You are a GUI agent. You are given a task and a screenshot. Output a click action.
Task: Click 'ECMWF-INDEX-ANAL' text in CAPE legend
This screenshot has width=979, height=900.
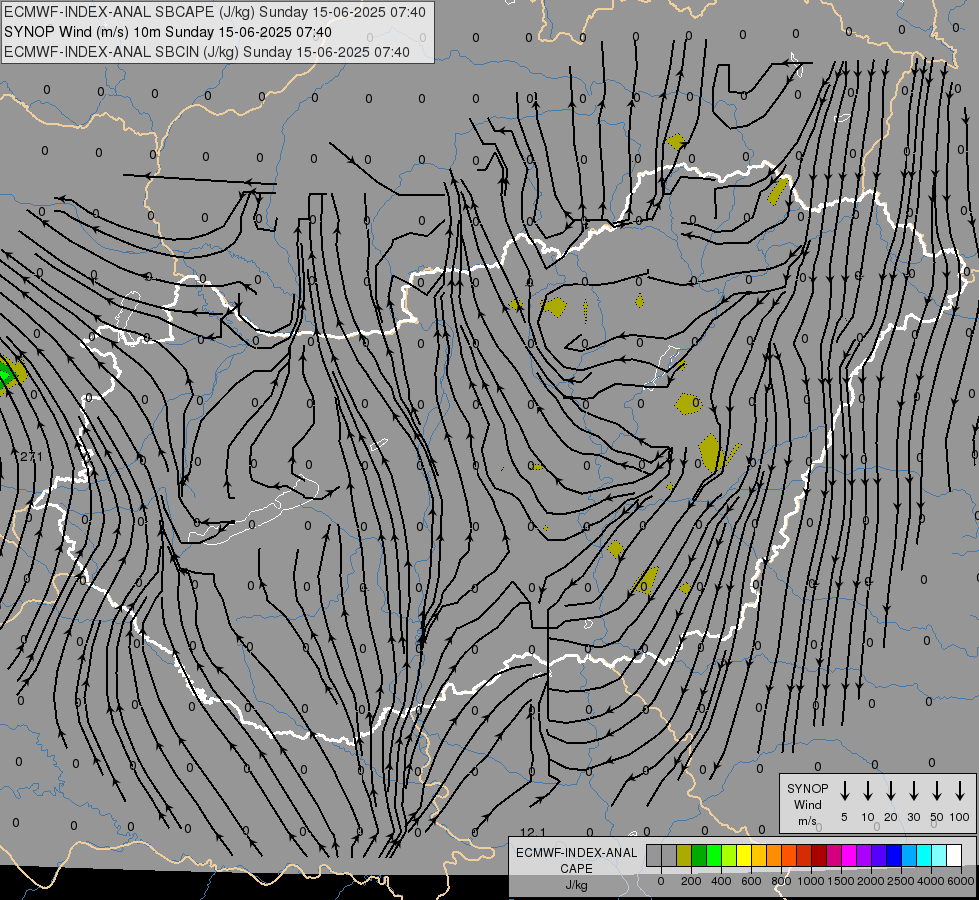tap(576, 853)
